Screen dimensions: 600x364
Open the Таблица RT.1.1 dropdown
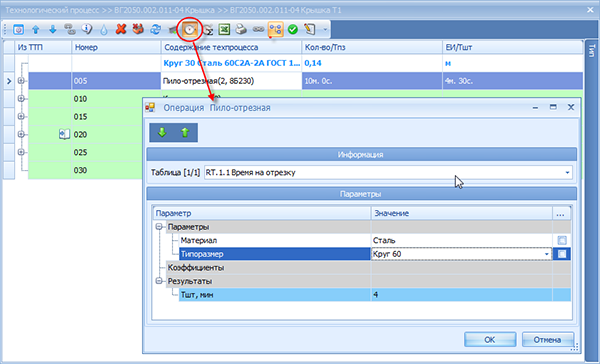click(x=567, y=173)
